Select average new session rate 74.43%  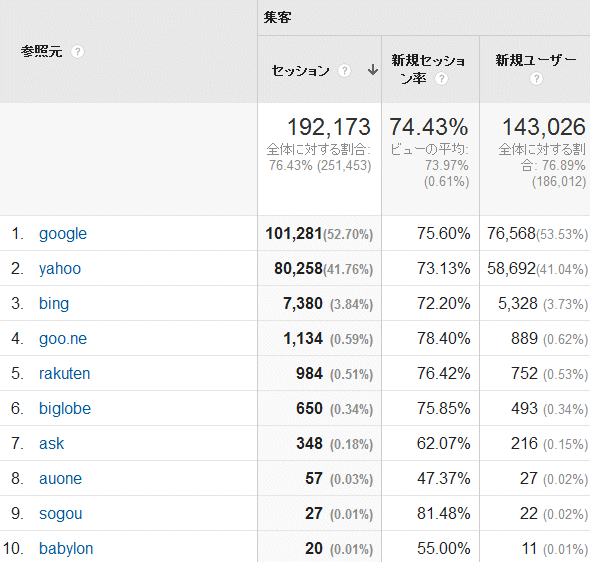(429, 127)
